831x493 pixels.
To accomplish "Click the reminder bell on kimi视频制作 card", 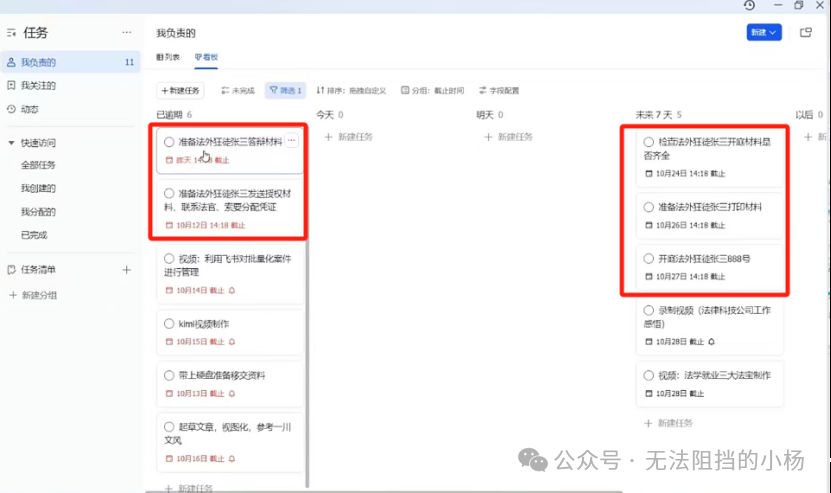I will [x=232, y=342].
